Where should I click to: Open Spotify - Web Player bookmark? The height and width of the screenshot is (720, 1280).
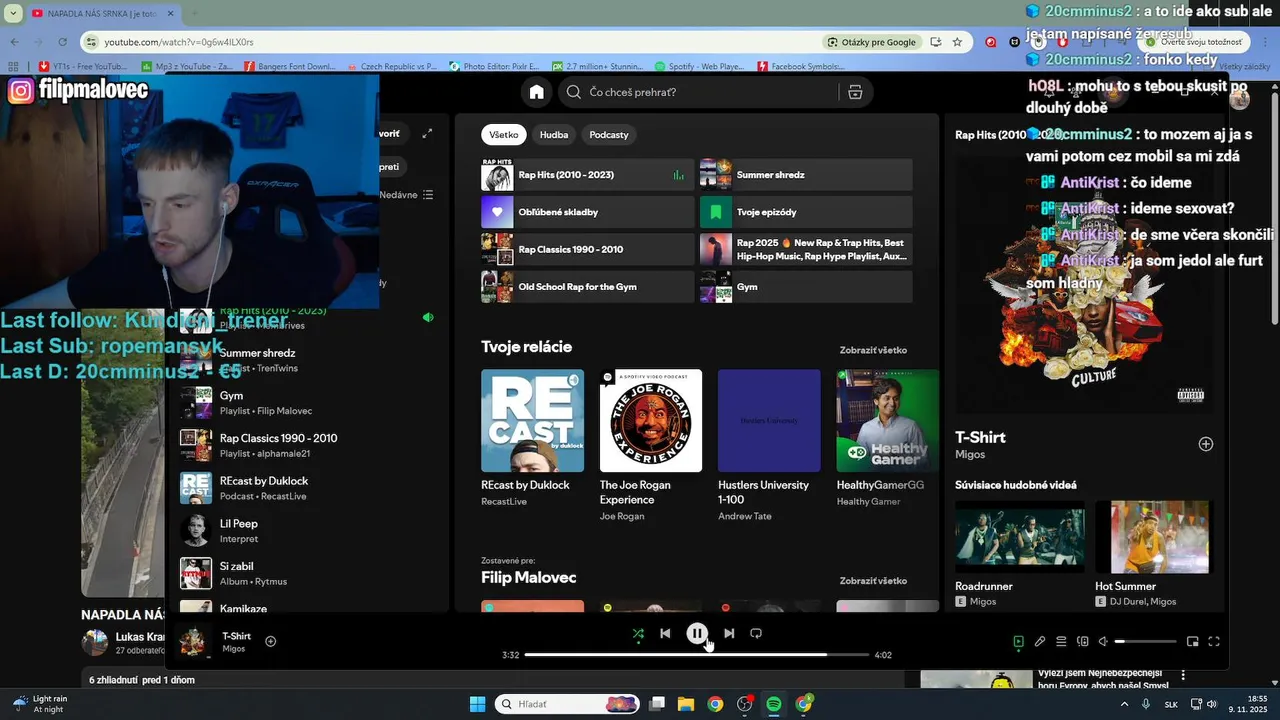699,66
